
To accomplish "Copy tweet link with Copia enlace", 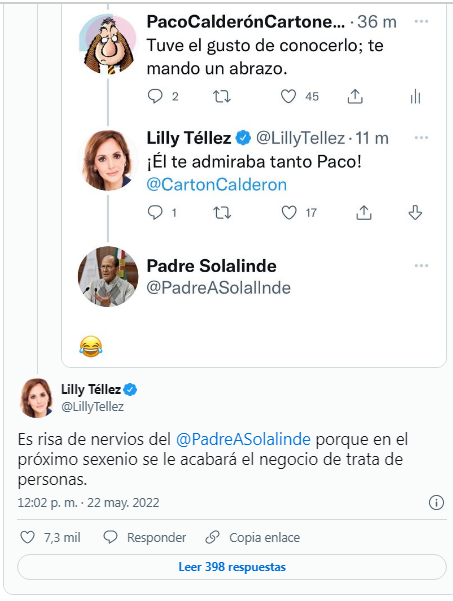I will (x=253, y=537).
